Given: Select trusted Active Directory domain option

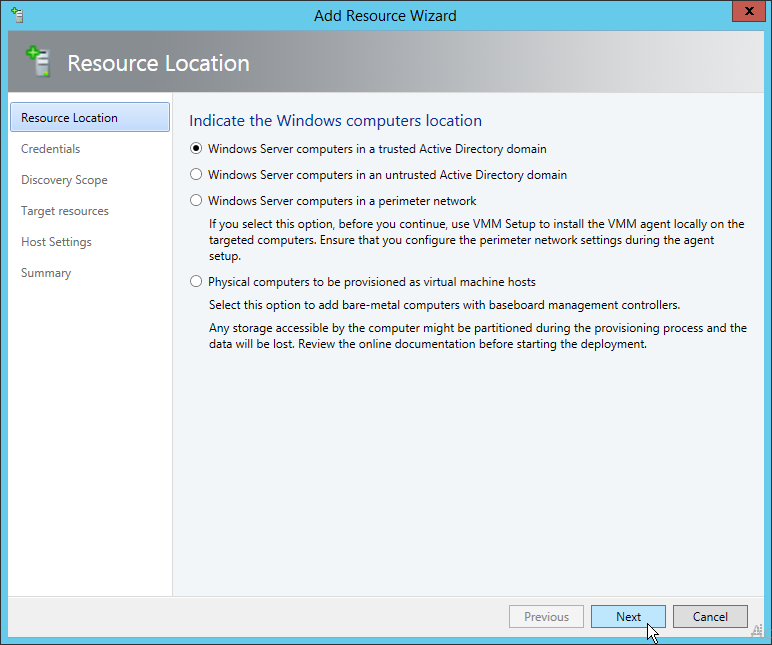Looking at the screenshot, I should click(196, 149).
